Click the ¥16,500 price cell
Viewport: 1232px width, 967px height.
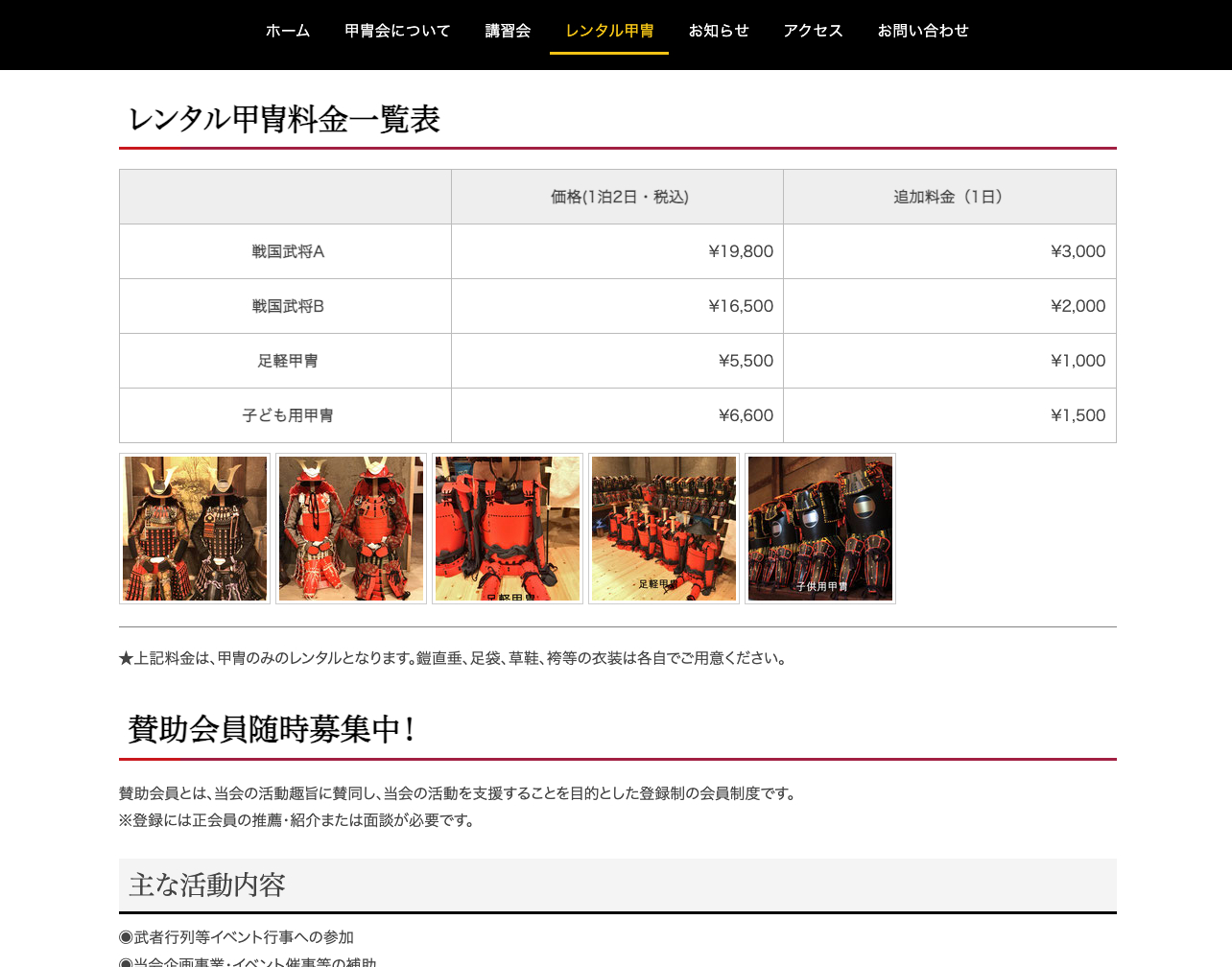coord(617,306)
